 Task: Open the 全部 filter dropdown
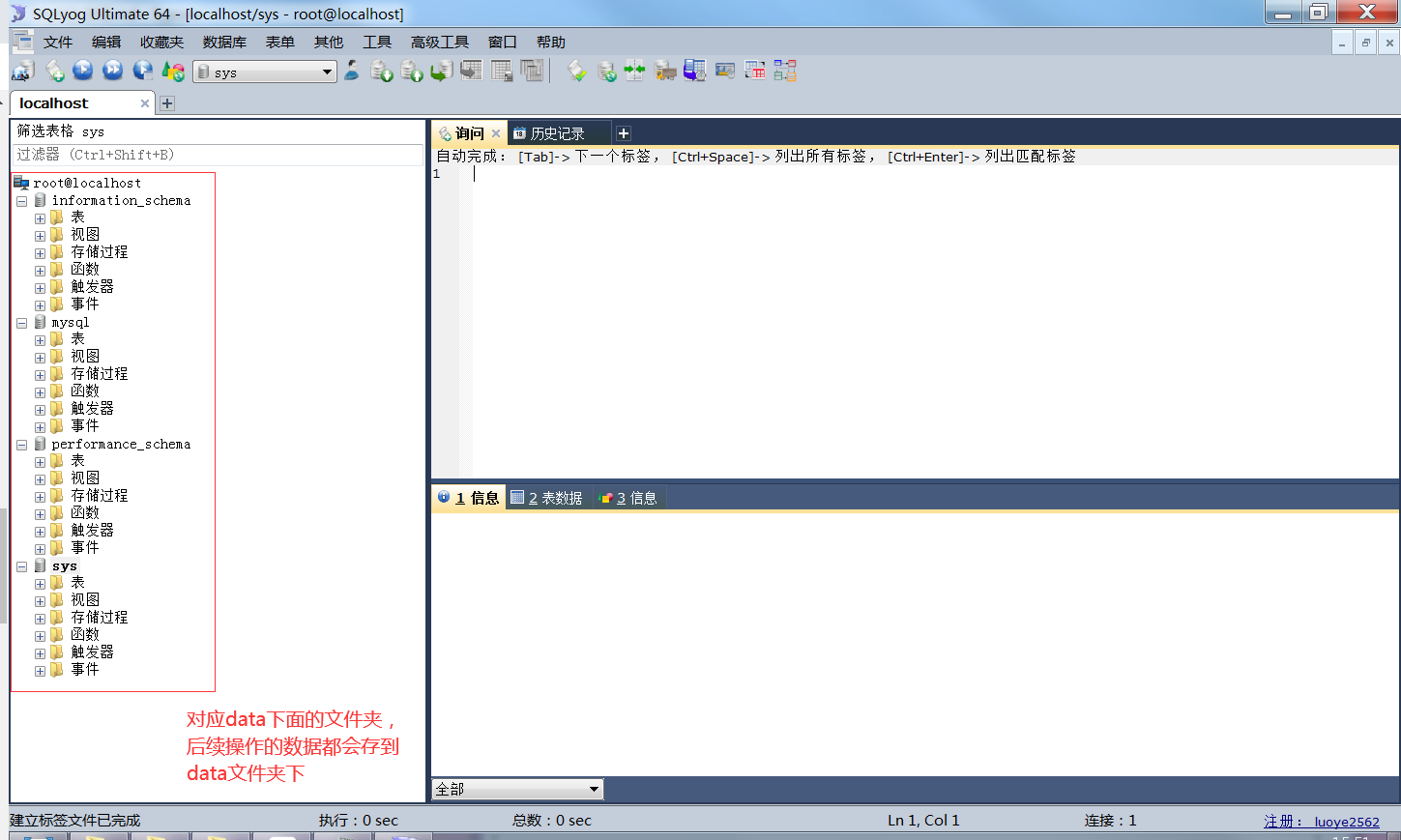tap(518, 789)
